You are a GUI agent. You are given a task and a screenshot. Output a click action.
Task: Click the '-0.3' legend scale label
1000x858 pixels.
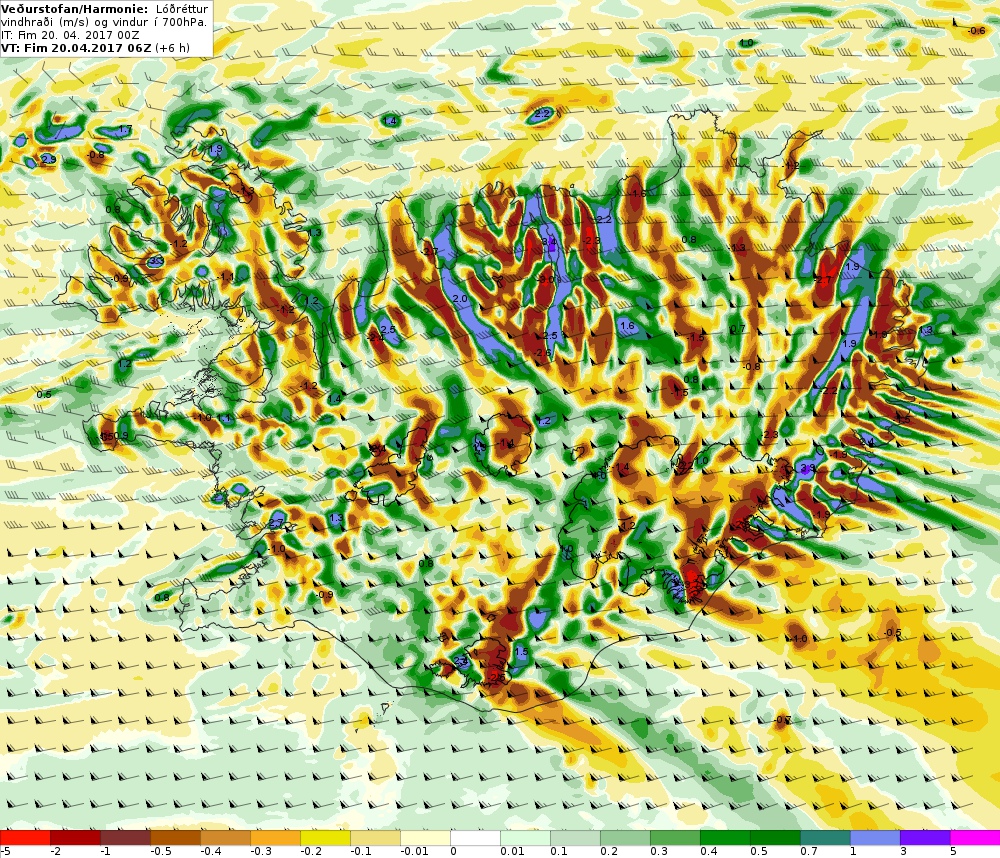click(x=261, y=852)
